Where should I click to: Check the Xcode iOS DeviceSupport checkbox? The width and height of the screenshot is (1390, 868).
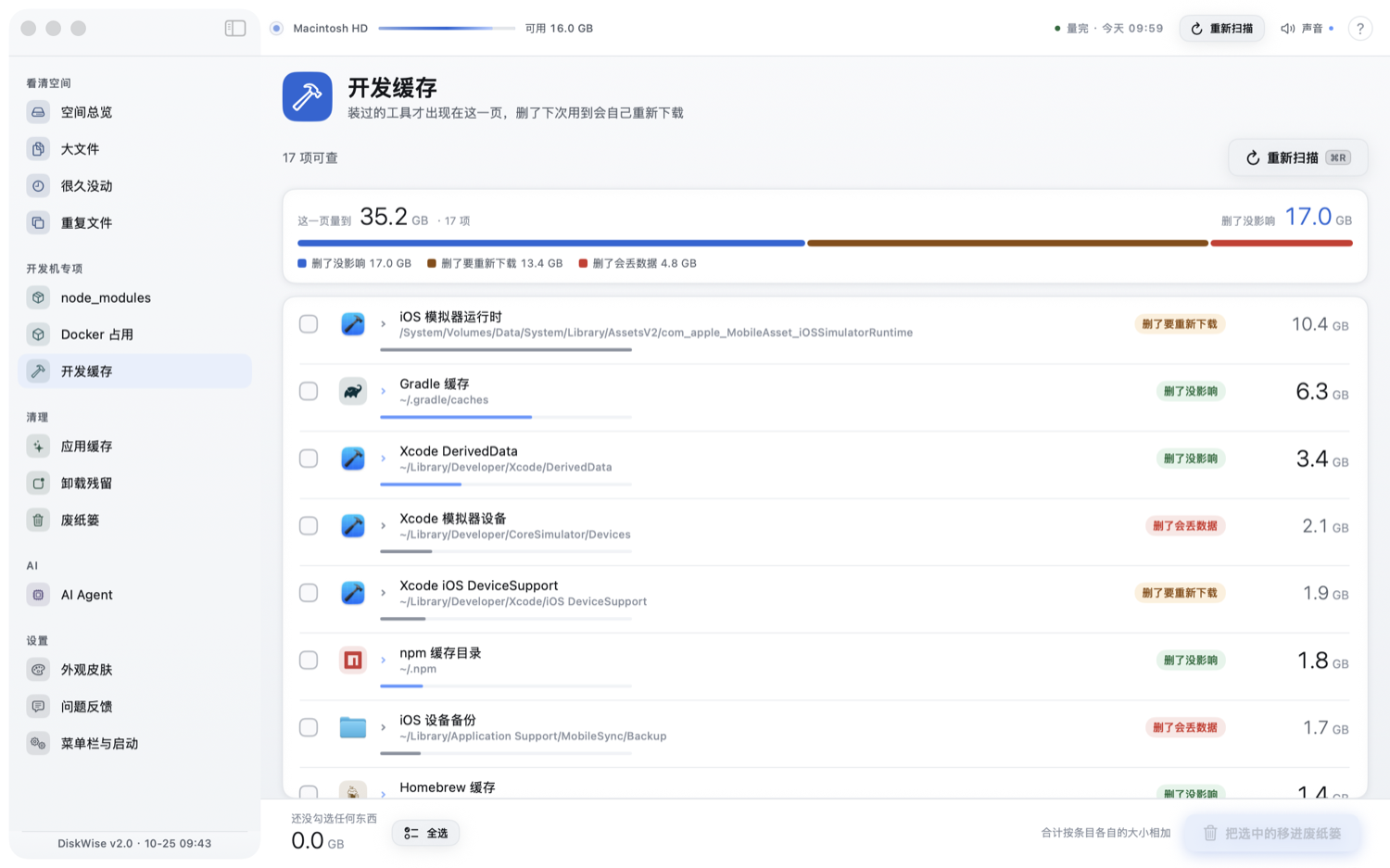tap(309, 593)
